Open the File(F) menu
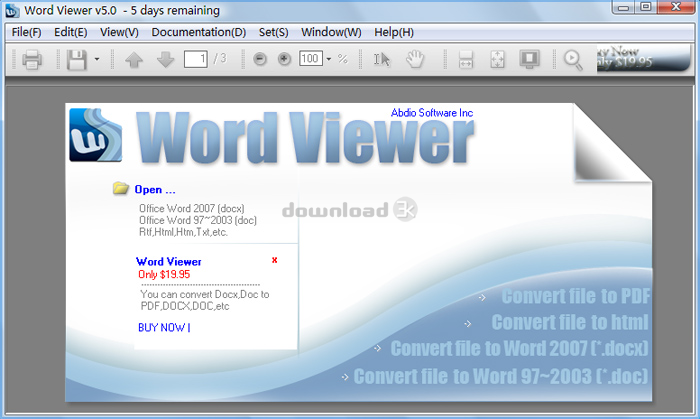Viewport: 700px width, 419px height. point(26,32)
